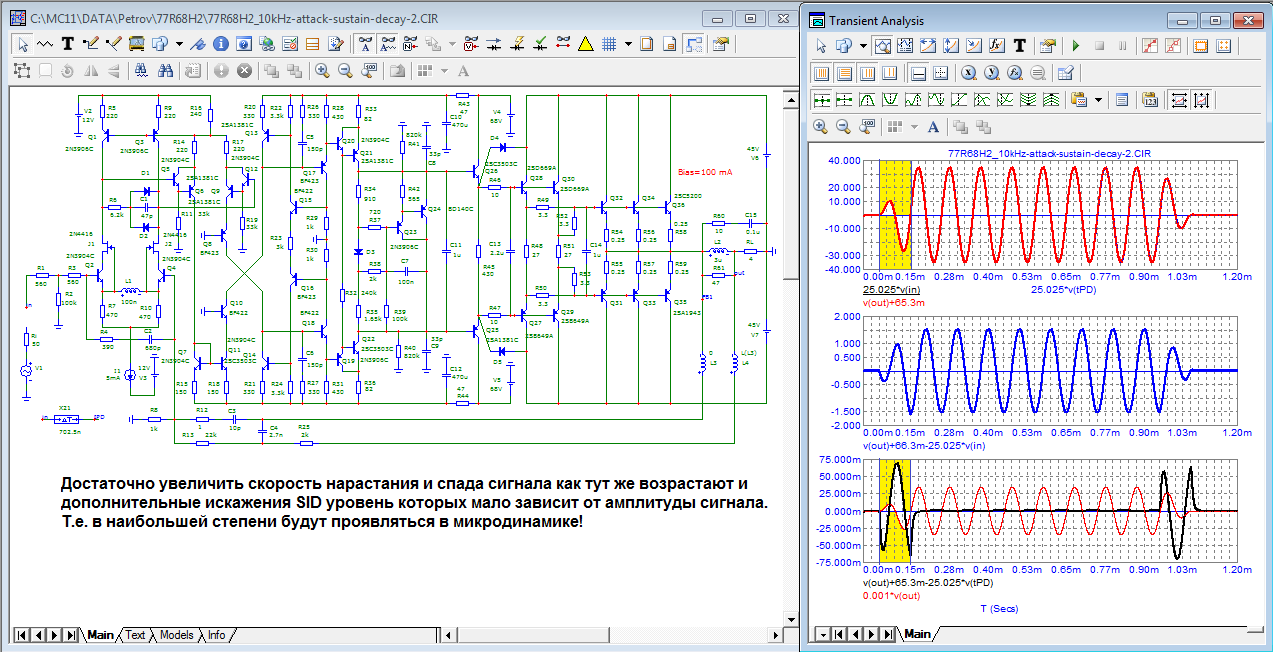Click the 25.025*v(in) waveform label
This screenshot has width=1273, height=652.
pos(891,290)
